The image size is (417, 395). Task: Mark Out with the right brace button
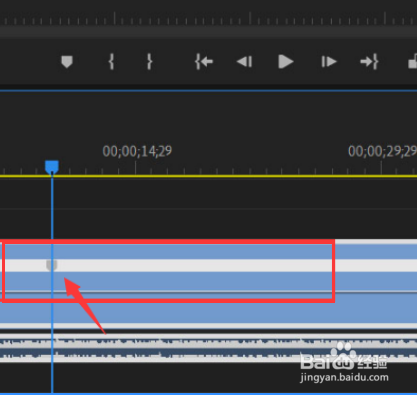[x=150, y=62]
